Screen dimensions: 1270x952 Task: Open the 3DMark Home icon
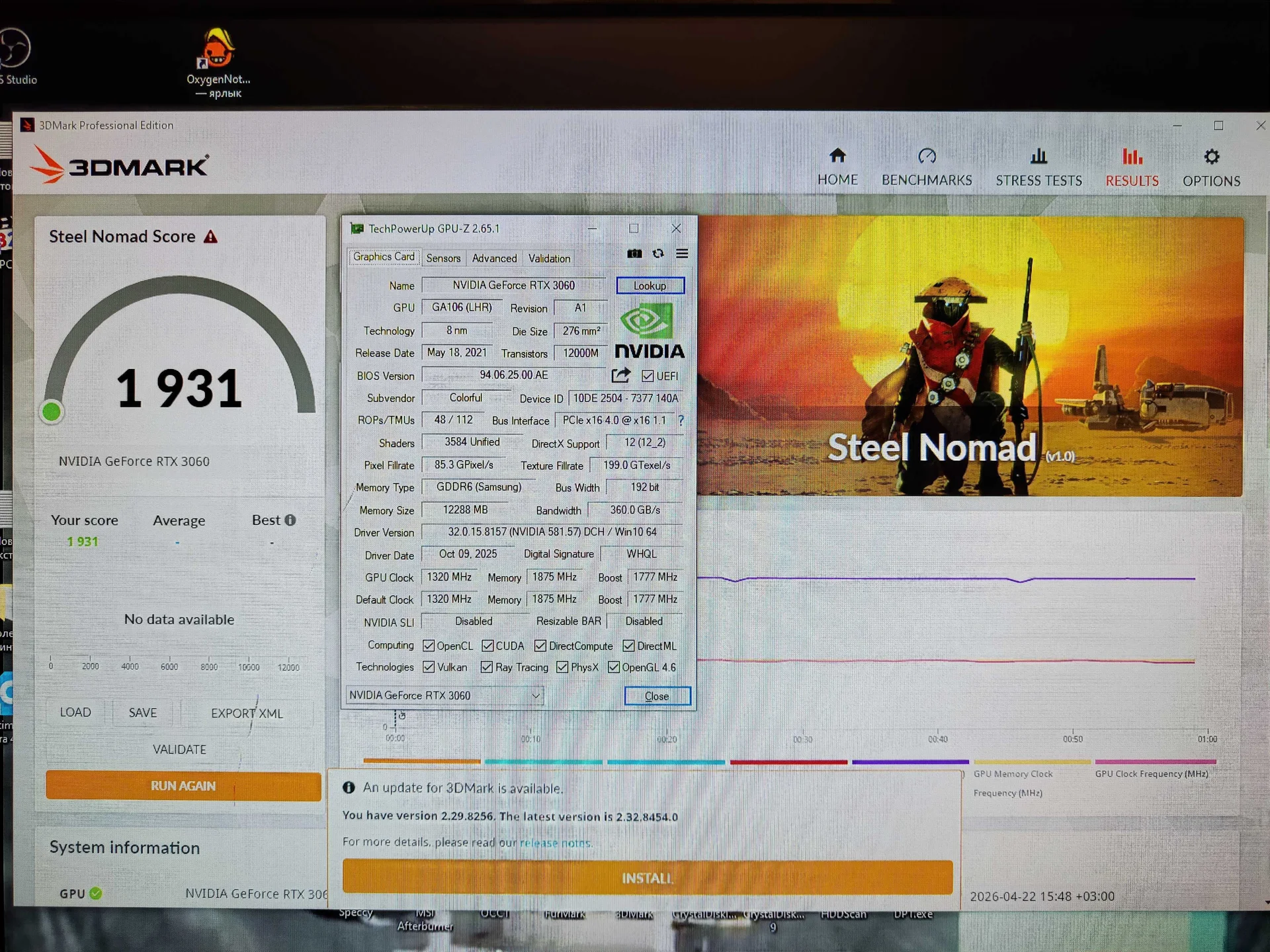coord(837,155)
